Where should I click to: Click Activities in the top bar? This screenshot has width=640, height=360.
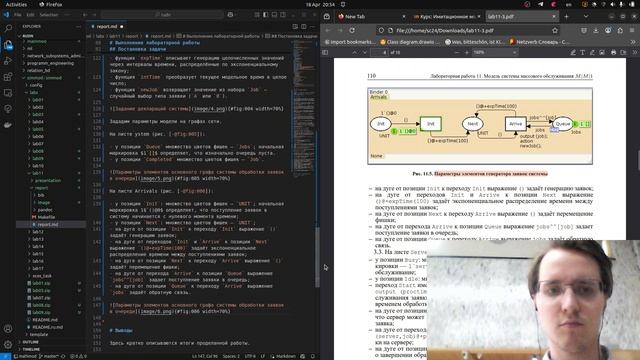16,4
